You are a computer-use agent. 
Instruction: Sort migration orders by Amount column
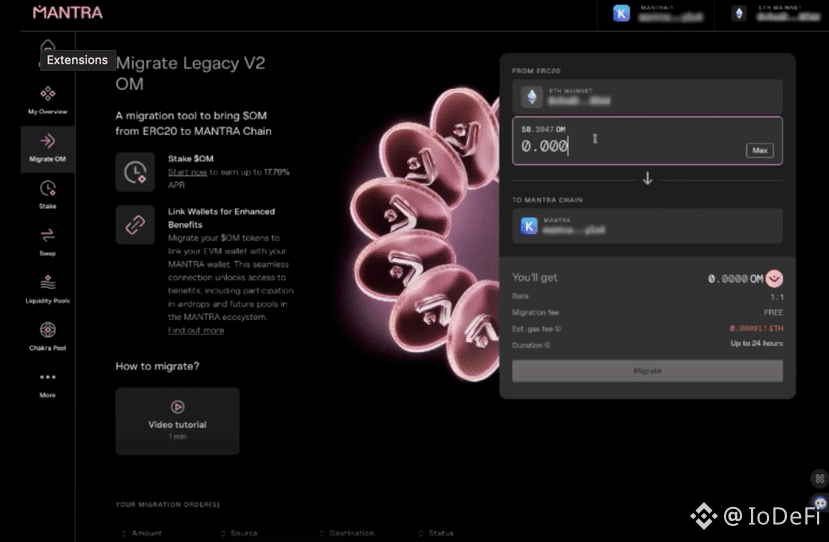tap(146, 533)
